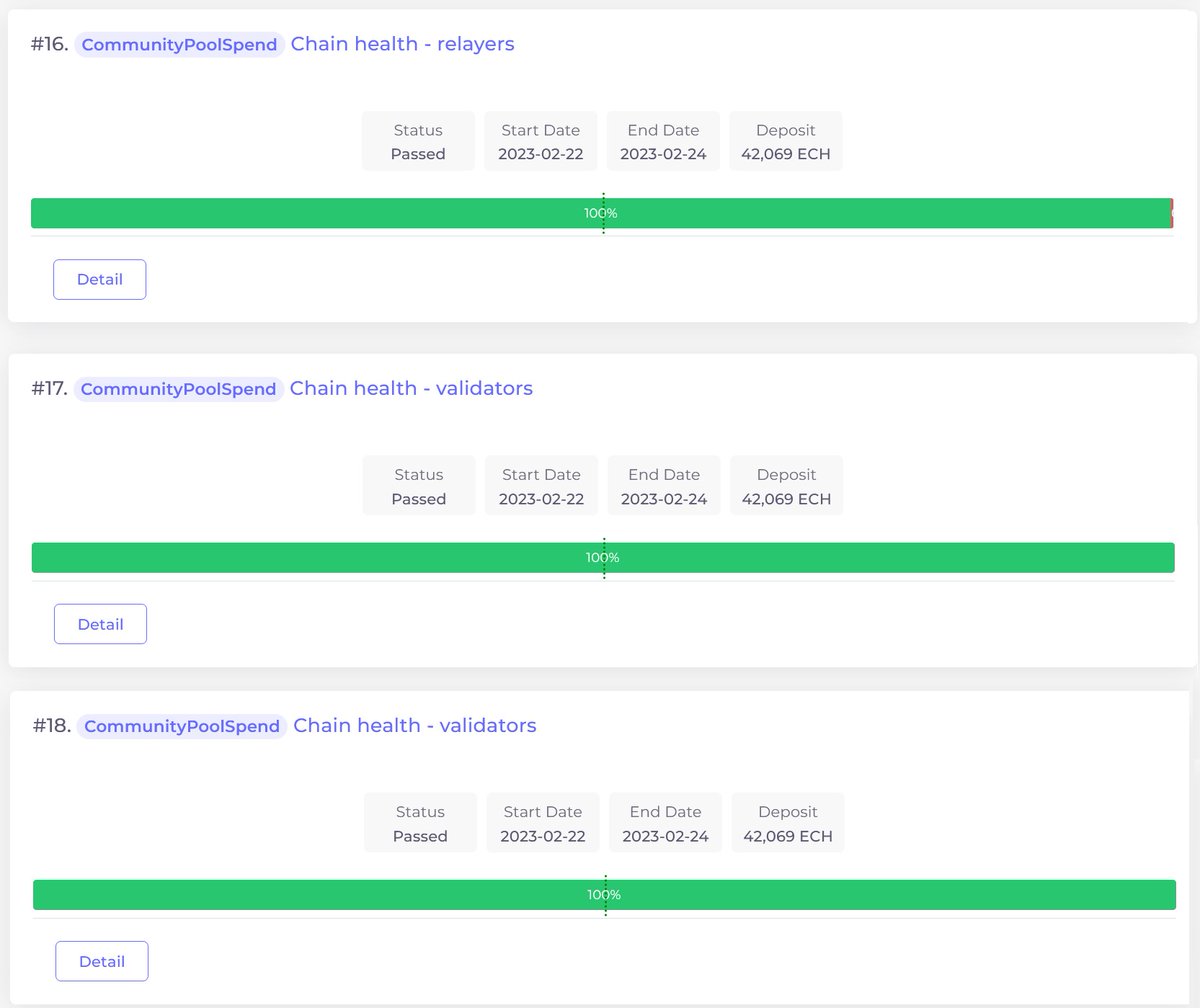Click the End Date box on proposal #18
The image size is (1200, 1008).
click(664, 822)
